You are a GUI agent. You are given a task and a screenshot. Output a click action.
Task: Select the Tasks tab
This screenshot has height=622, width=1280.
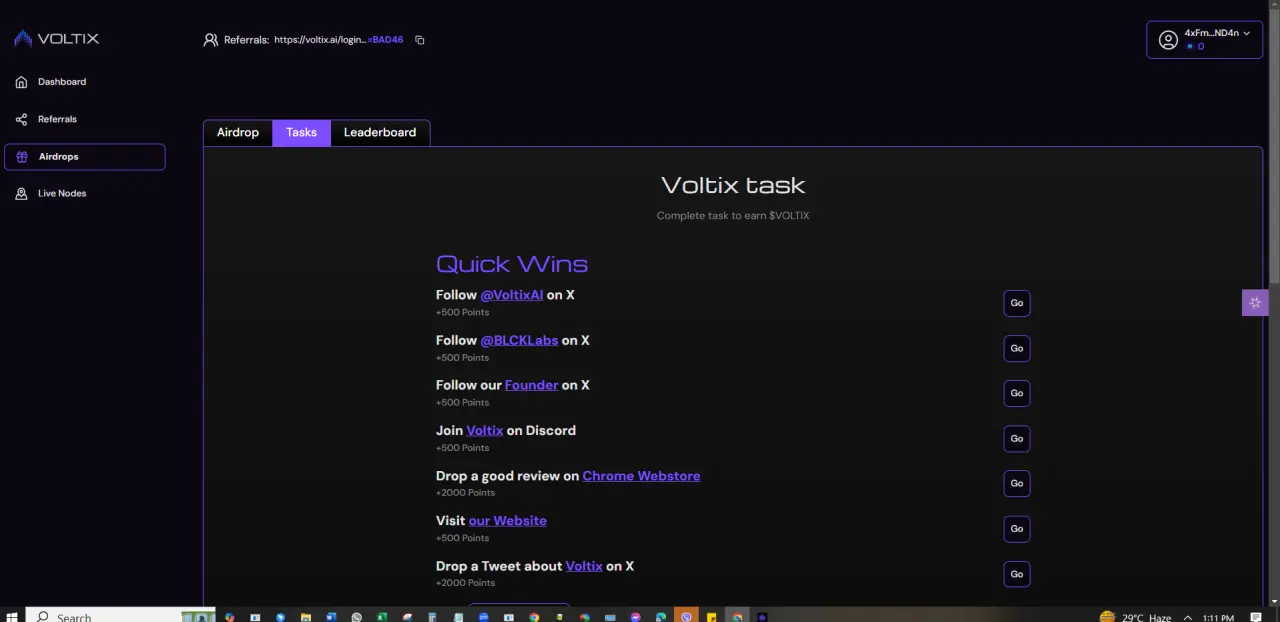(x=301, y=133)
